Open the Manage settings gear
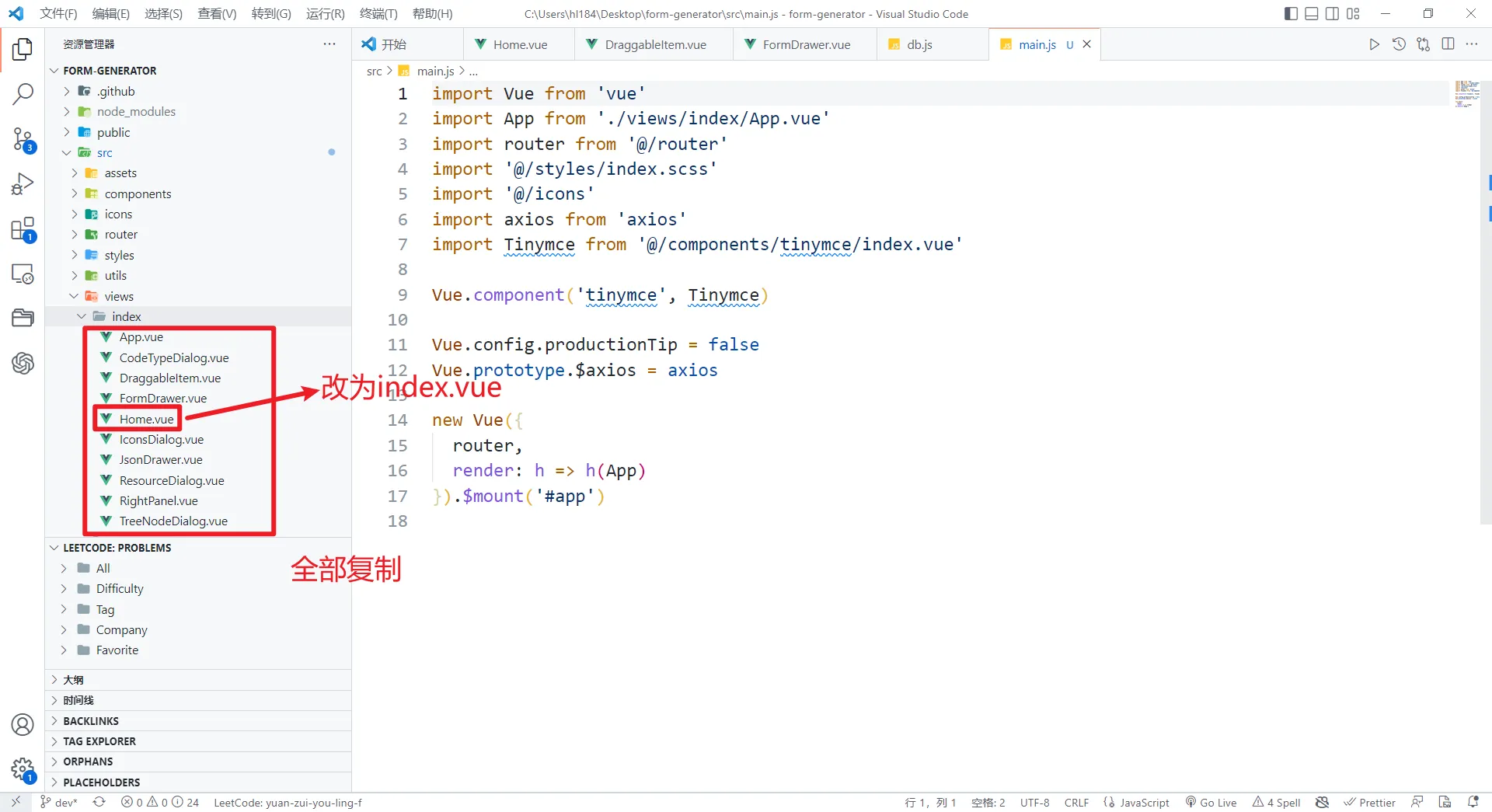The width and height of the screenshot is (1492, 812). click(23, 770)
